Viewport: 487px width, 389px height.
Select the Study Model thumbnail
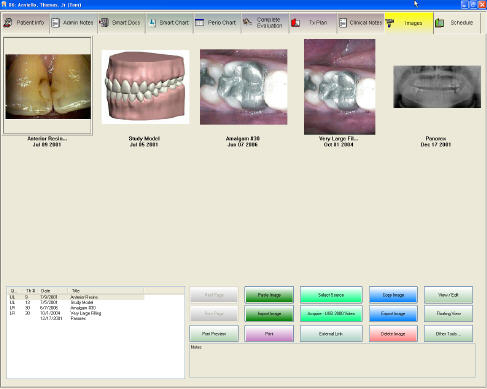tap(145, 87)
